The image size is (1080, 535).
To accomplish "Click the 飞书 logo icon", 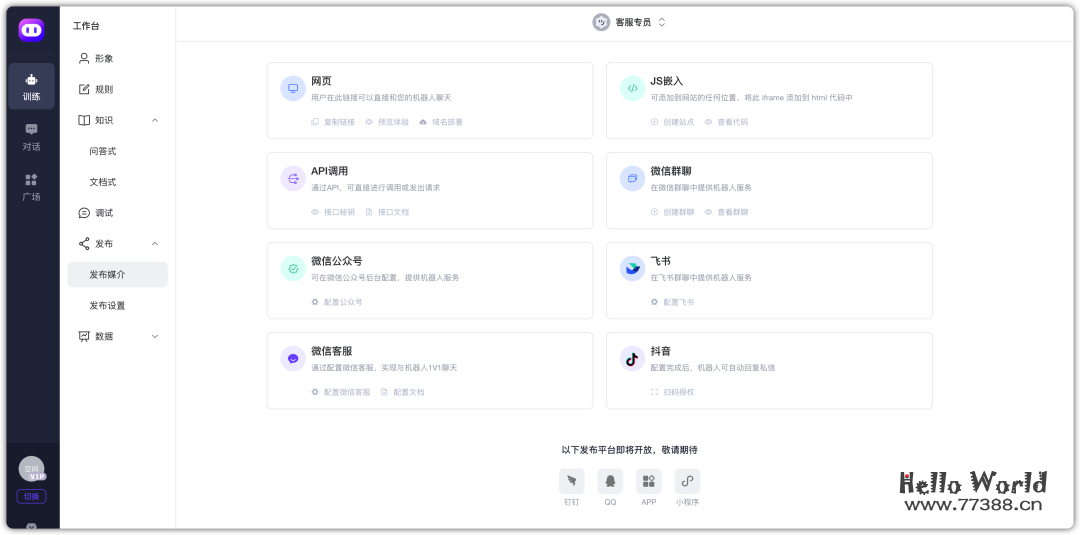I will (x=632, y=269).
